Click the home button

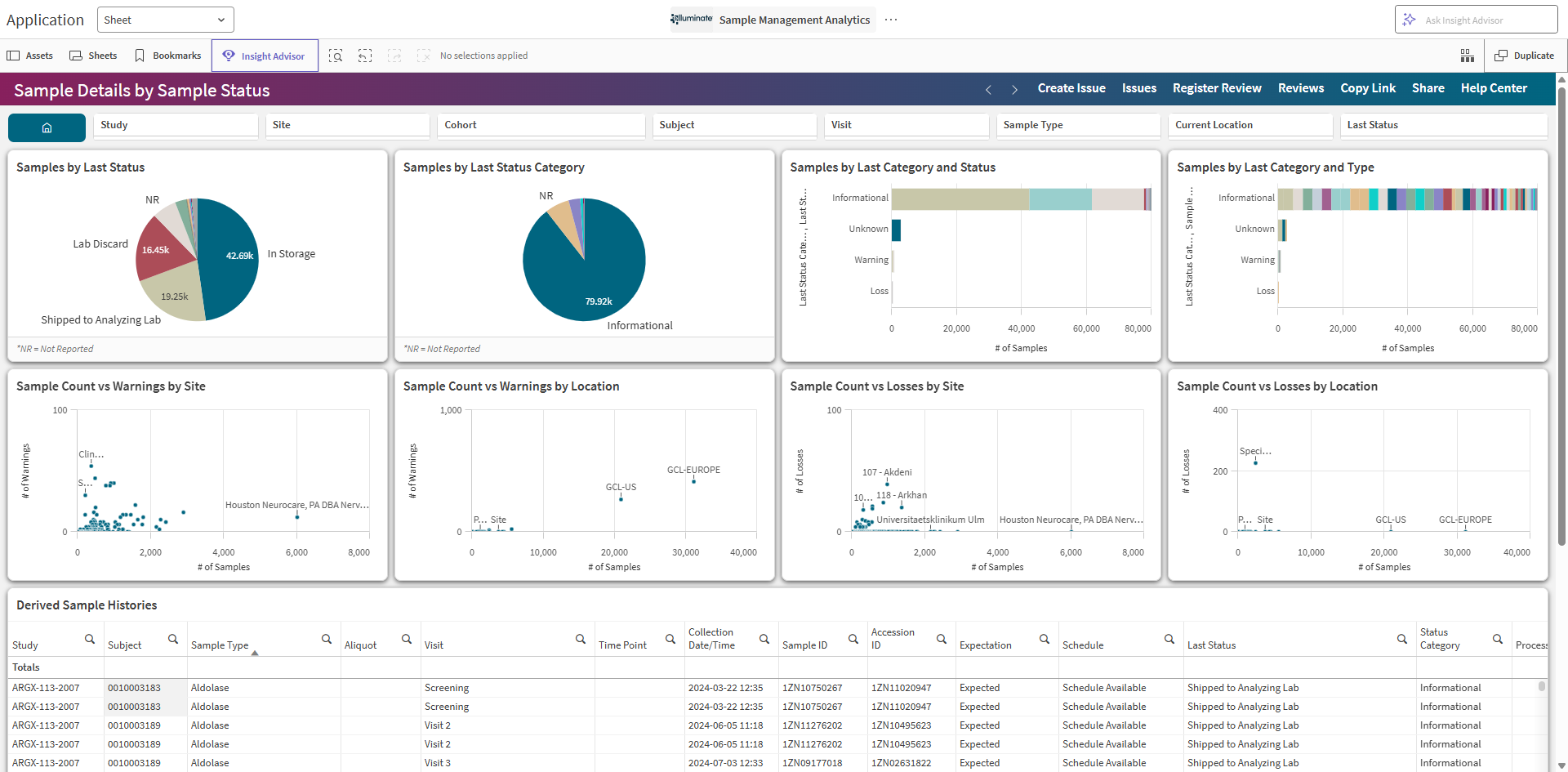click(47, 127)
